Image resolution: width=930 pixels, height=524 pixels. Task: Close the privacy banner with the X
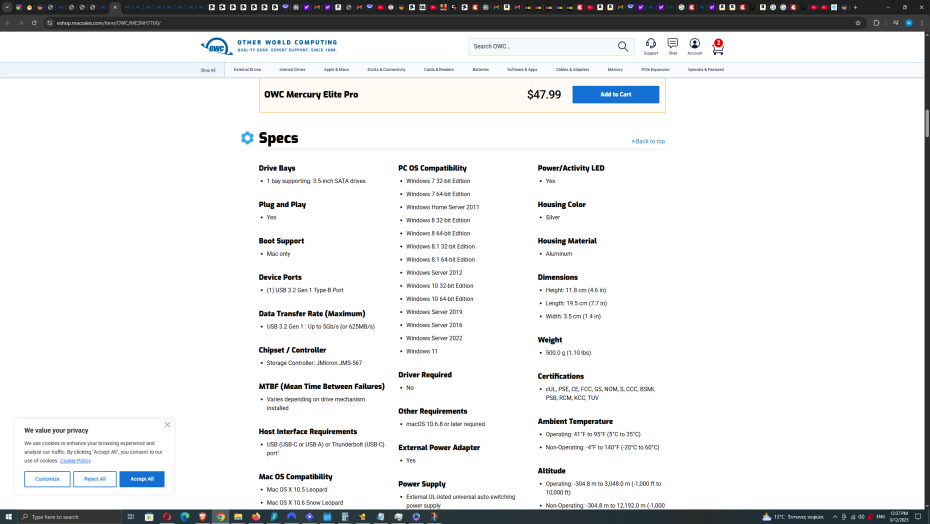[x=167, y=425]
